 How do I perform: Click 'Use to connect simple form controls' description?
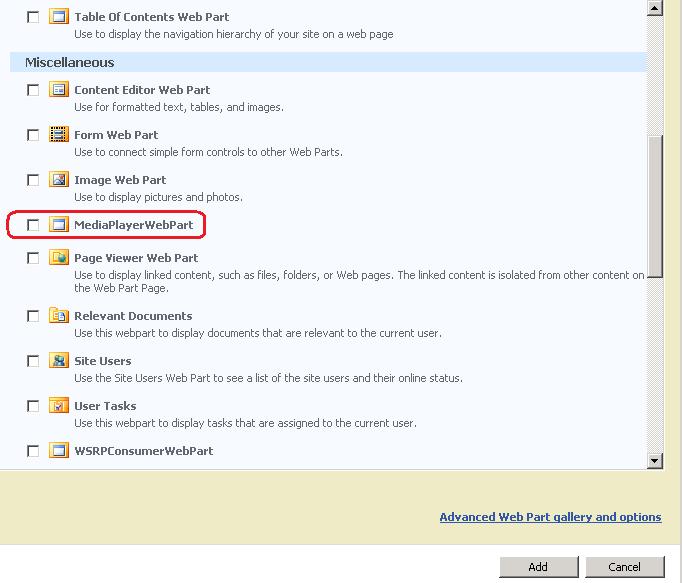(208, 152)
